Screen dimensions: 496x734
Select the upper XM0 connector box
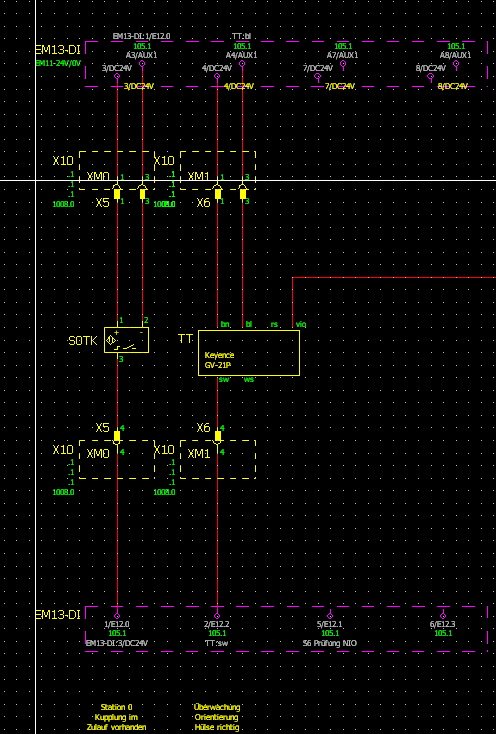pyautogui.click(x=117, y=170)
